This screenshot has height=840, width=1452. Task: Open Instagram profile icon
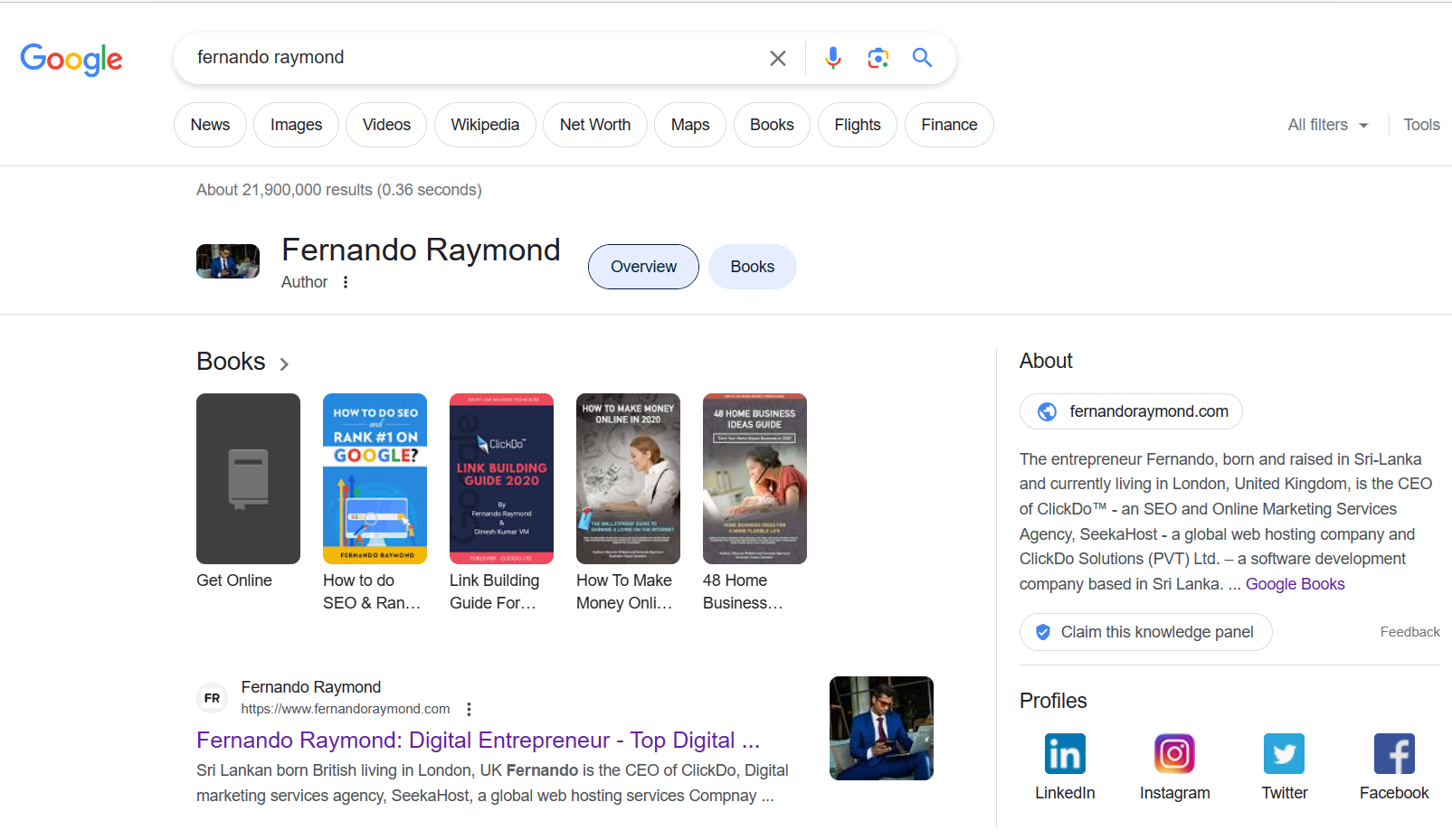pos(1174,753)
